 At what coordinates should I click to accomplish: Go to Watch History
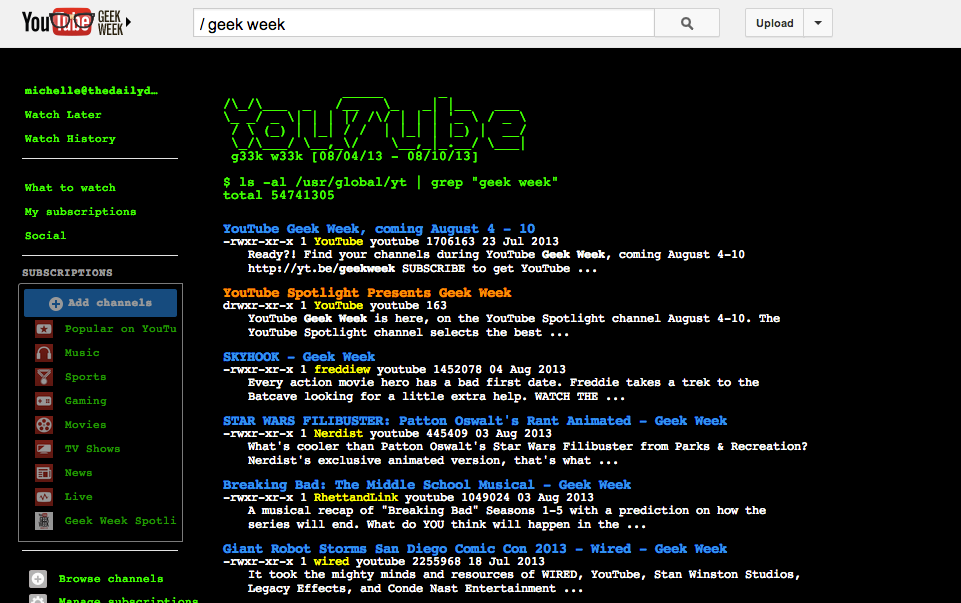pyautogui.click(x=70, y=139)
